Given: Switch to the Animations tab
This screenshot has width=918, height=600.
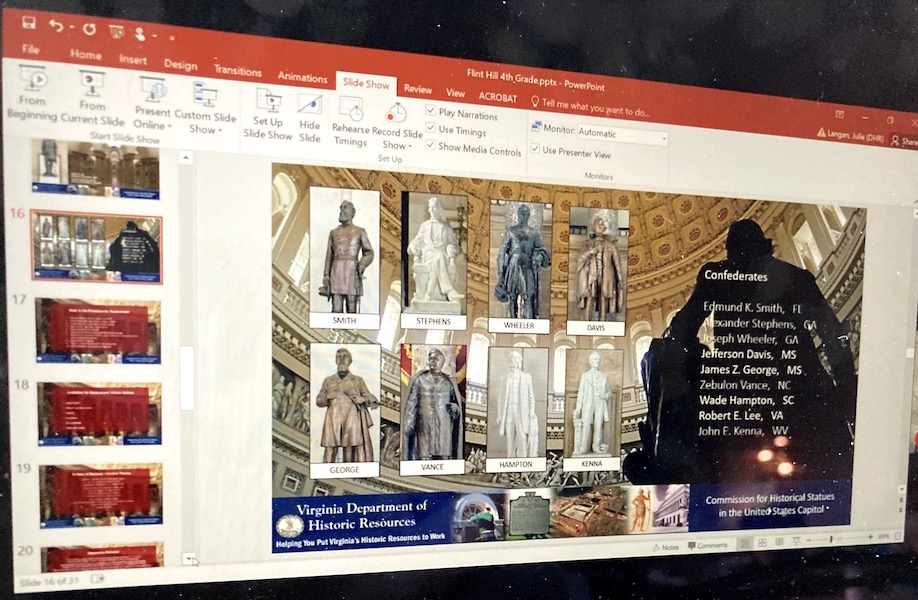Looking at the screenshot, I should click(x=302, y=77).
